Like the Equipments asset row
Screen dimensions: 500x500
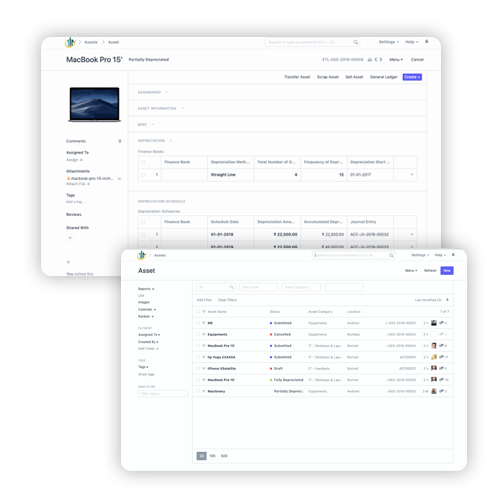pos(203,334)
